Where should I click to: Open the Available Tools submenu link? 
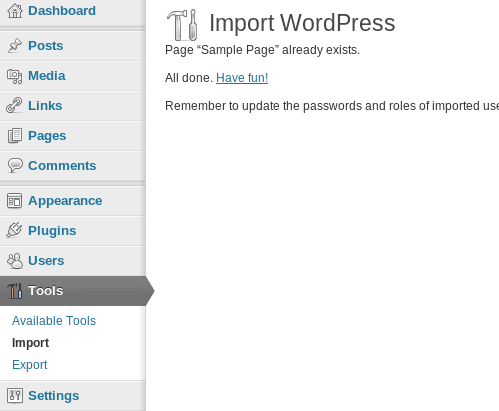coord(54,321)
